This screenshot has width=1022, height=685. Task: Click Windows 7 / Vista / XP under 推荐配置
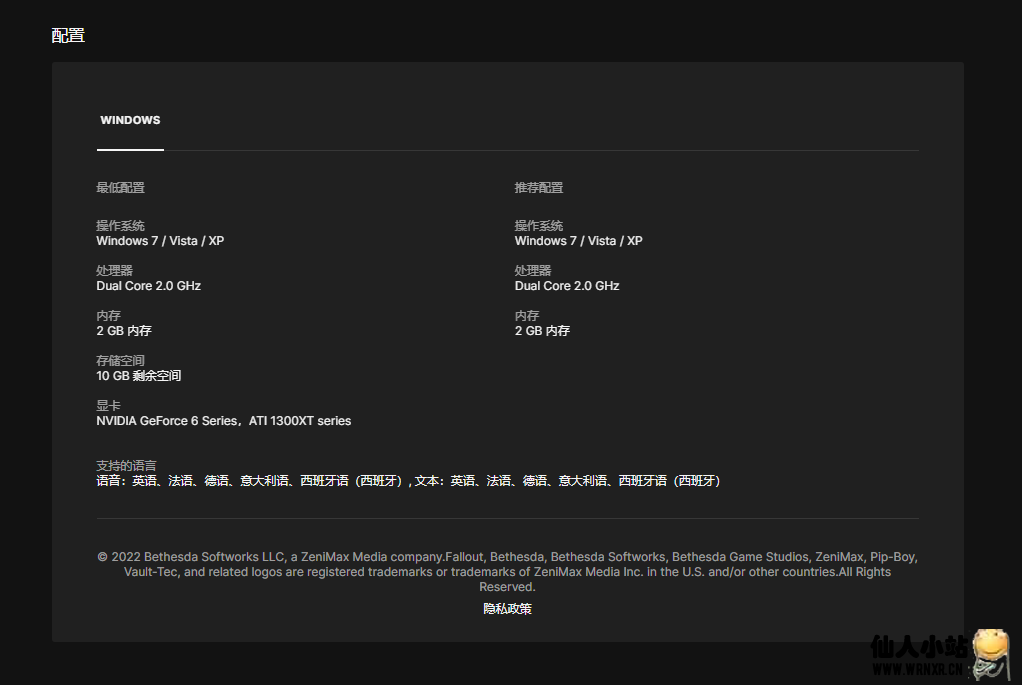point(578,241)
